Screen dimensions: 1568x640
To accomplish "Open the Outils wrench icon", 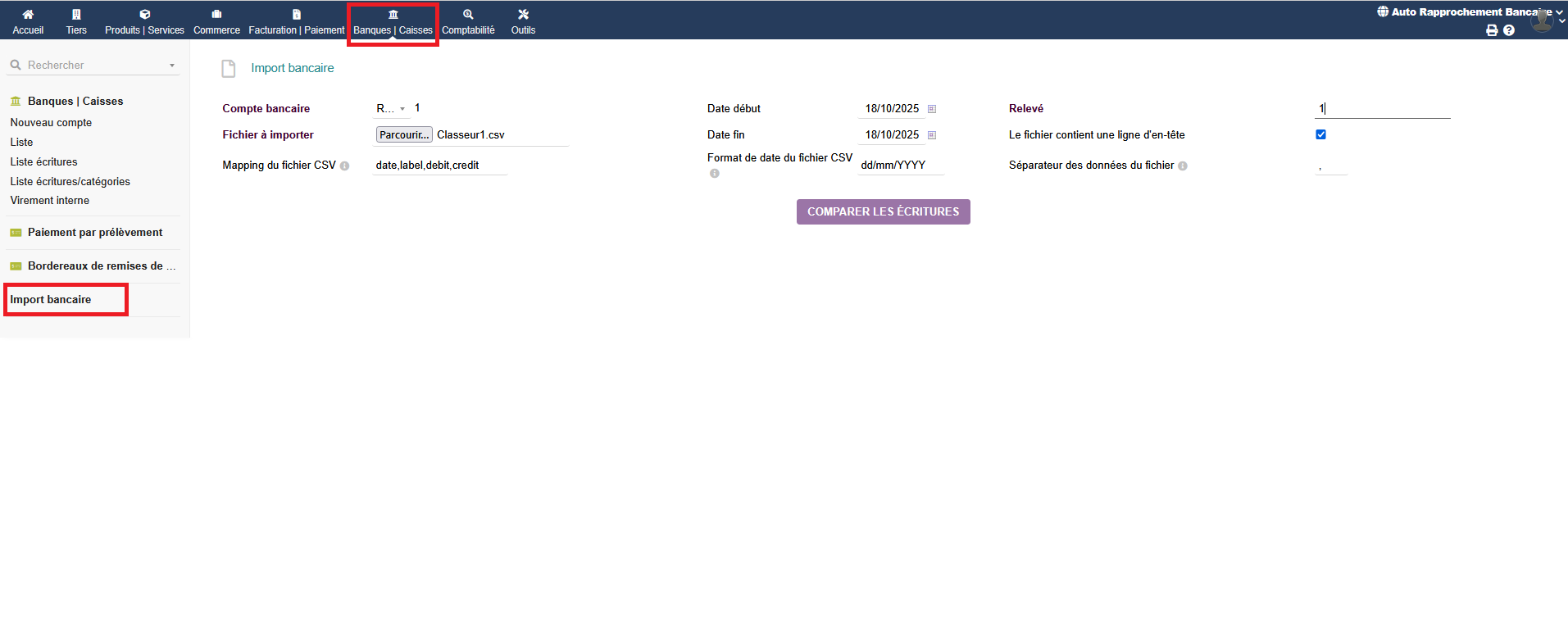I will [523, 15].
